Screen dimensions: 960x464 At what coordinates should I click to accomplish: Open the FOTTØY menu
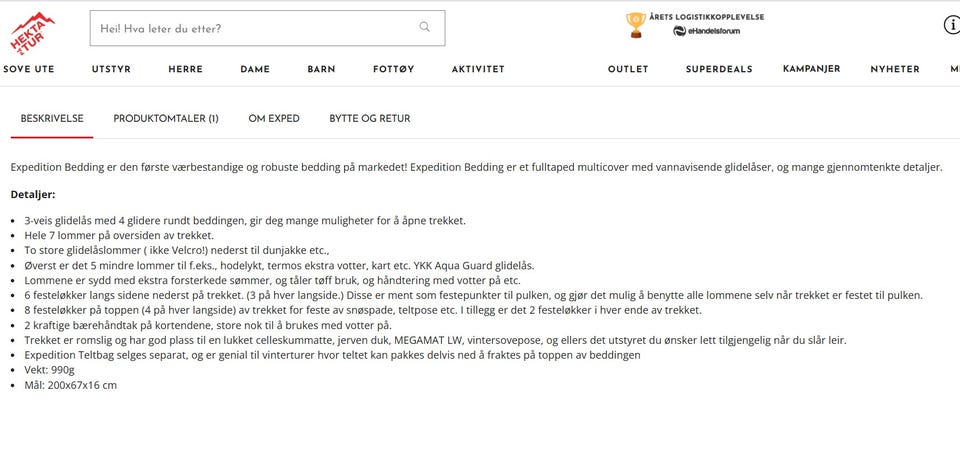[x=394, y=70]
